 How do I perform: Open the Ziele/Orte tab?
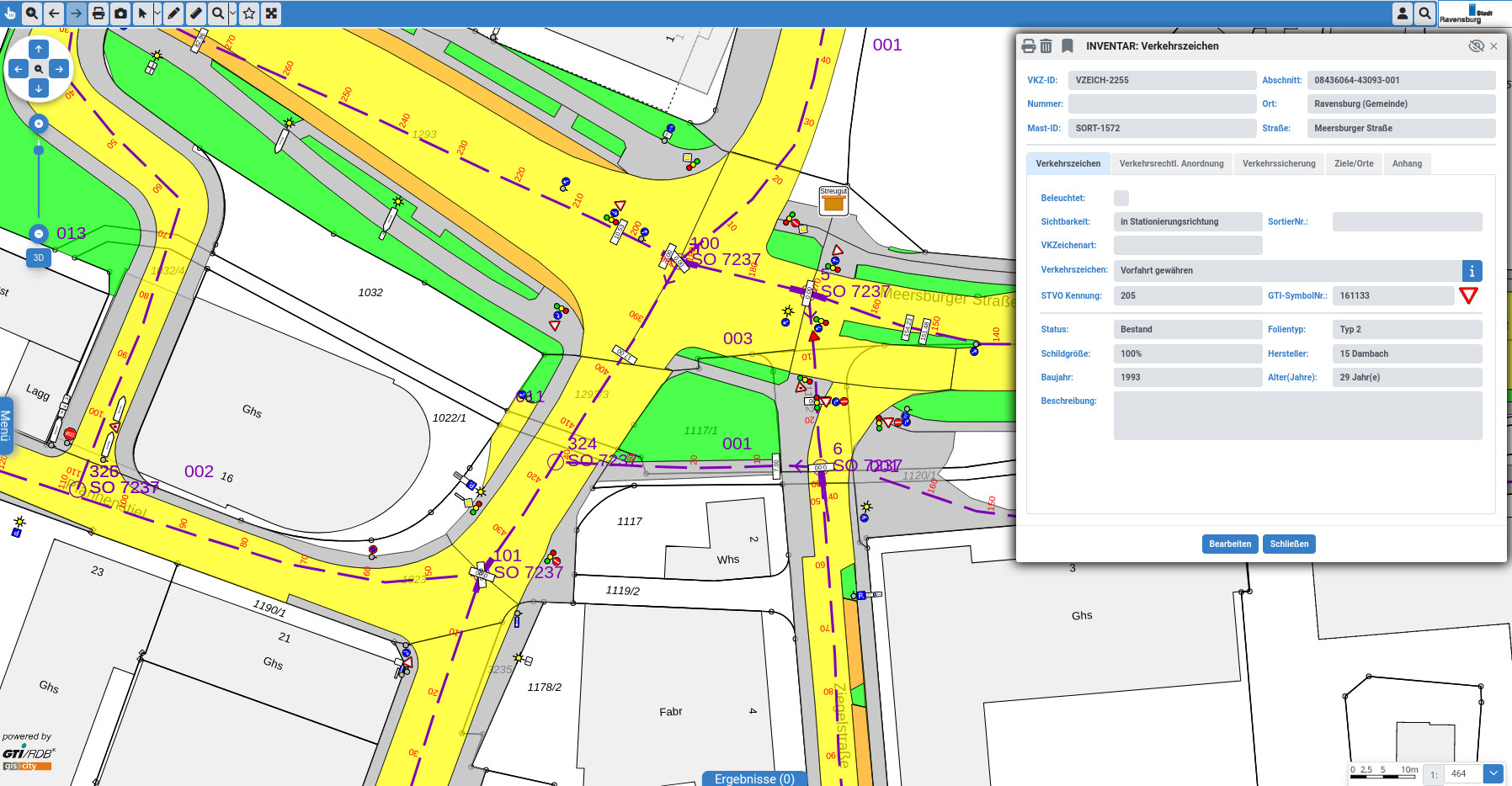click(x=1353, y=164)
